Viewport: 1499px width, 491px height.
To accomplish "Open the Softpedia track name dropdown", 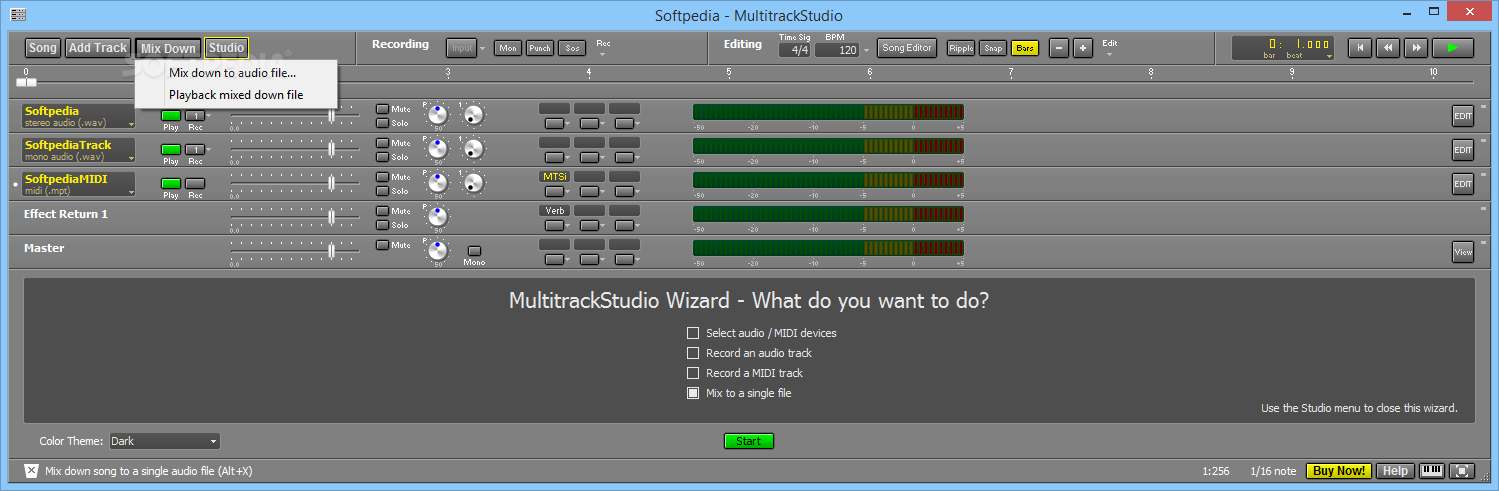I will tap(131, 124).
